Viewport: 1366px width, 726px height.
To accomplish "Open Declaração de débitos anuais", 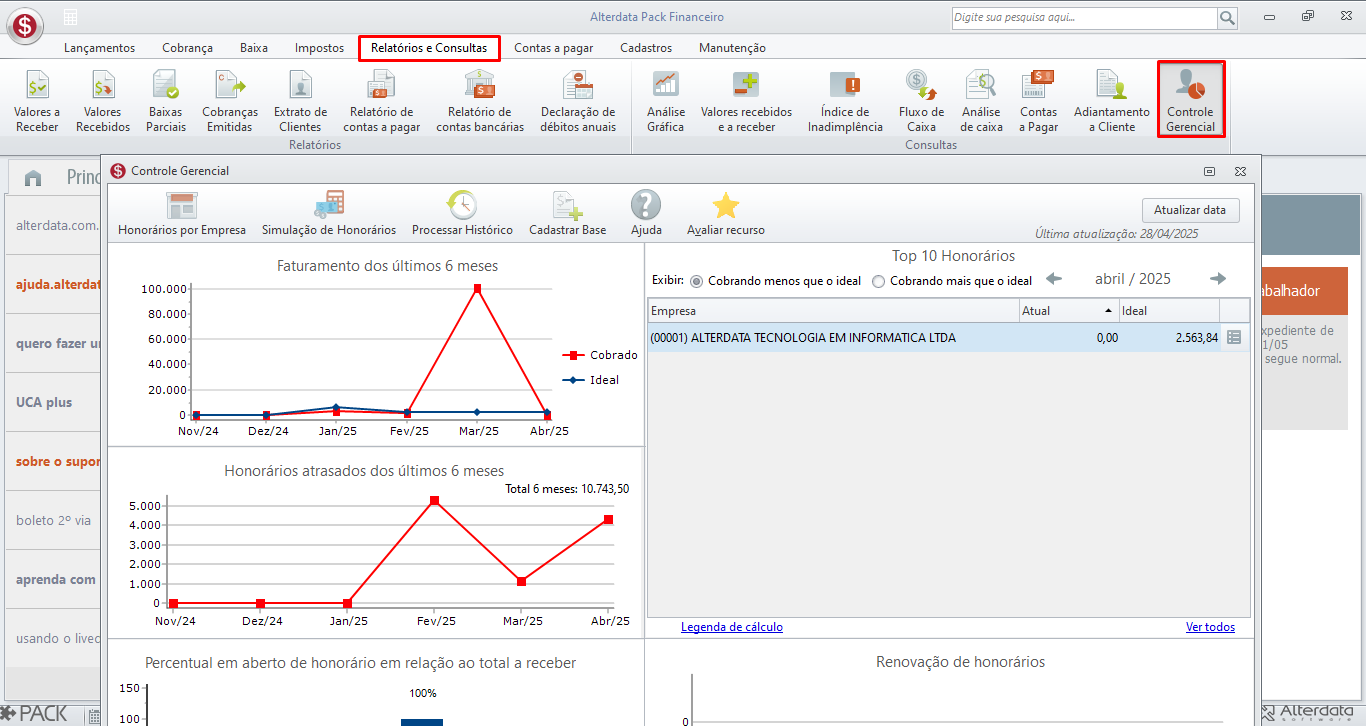I will (x=578, y=101).
